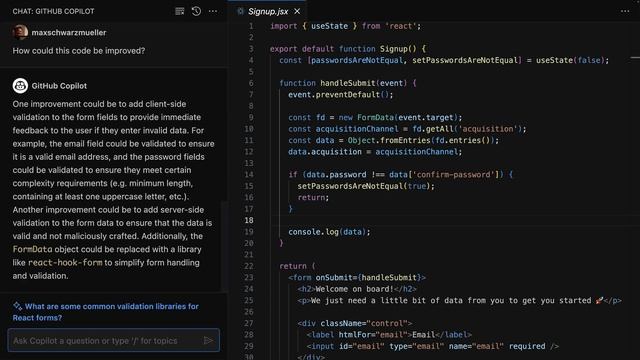Click setPasswordsAreNotEqual(true) on line 15

[x=366, y=186]
